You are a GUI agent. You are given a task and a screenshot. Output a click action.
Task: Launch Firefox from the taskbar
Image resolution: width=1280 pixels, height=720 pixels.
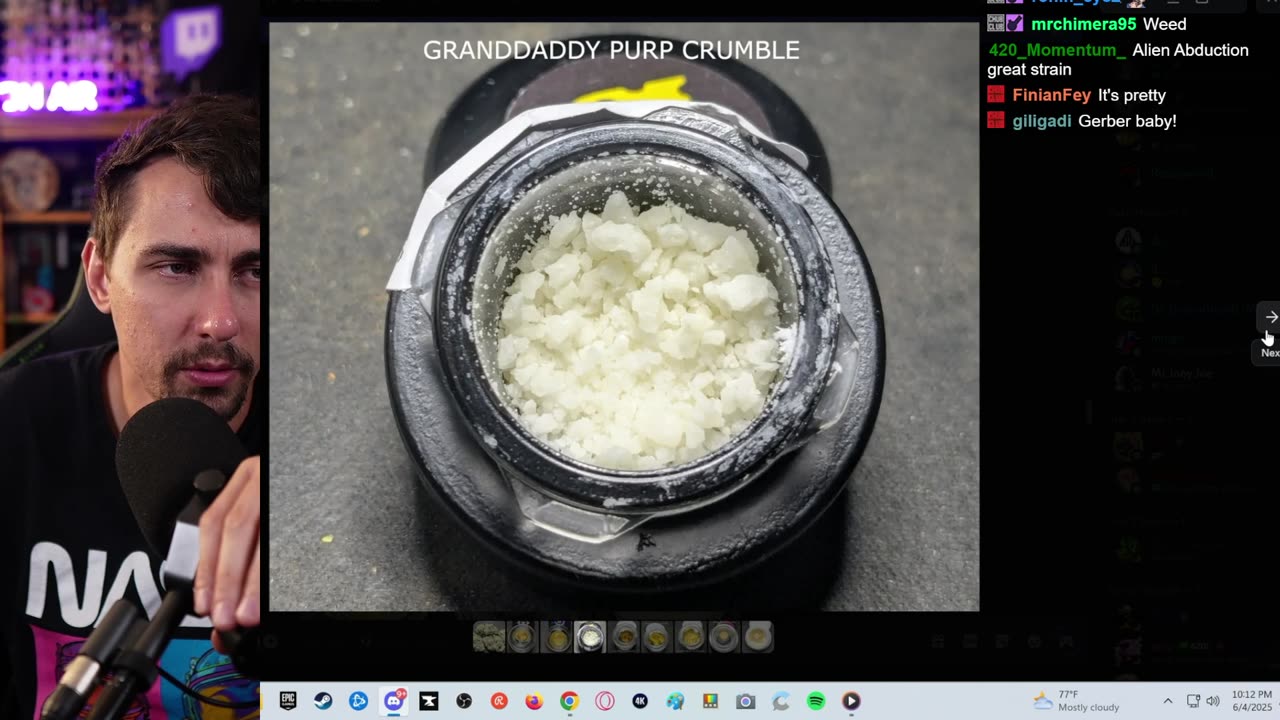pos(534,701)
